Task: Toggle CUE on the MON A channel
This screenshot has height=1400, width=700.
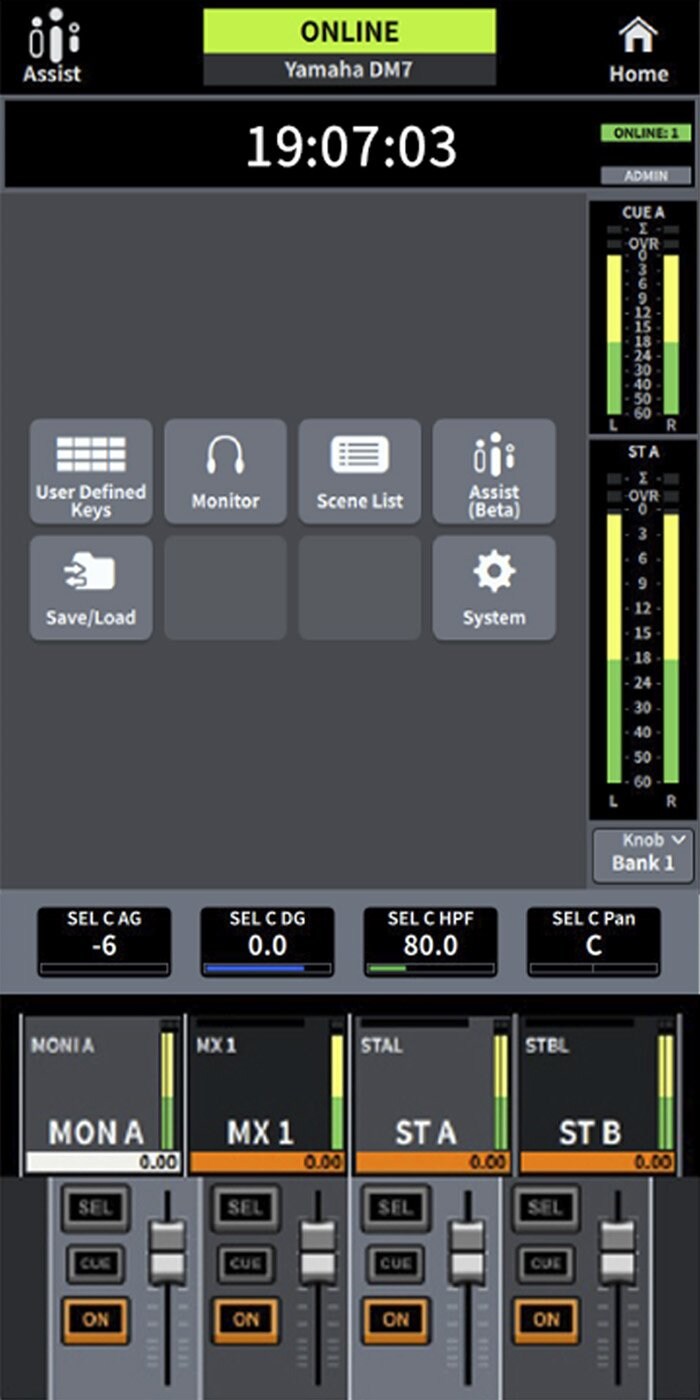Action: tap(95, 1263)
